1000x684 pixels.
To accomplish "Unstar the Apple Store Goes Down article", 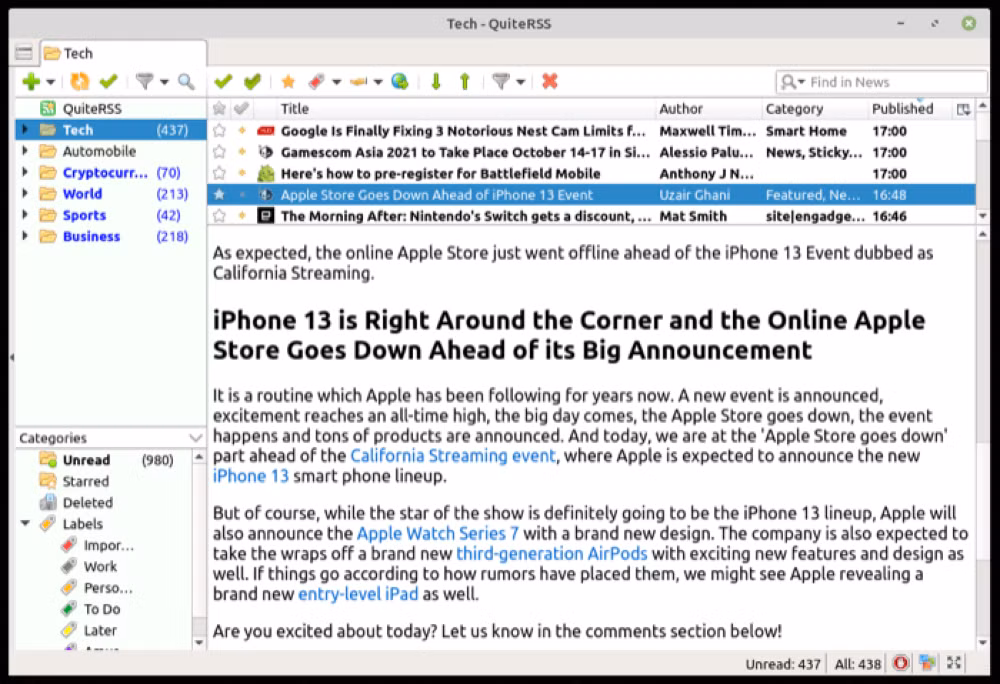I will tap(219, 194).
